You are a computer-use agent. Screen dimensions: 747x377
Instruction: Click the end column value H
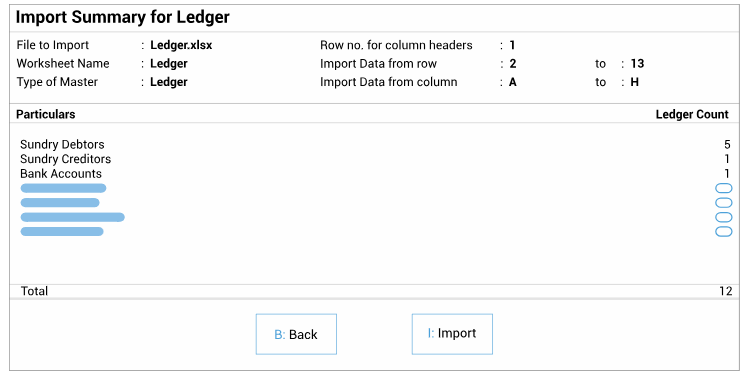[x=635, y=82]
